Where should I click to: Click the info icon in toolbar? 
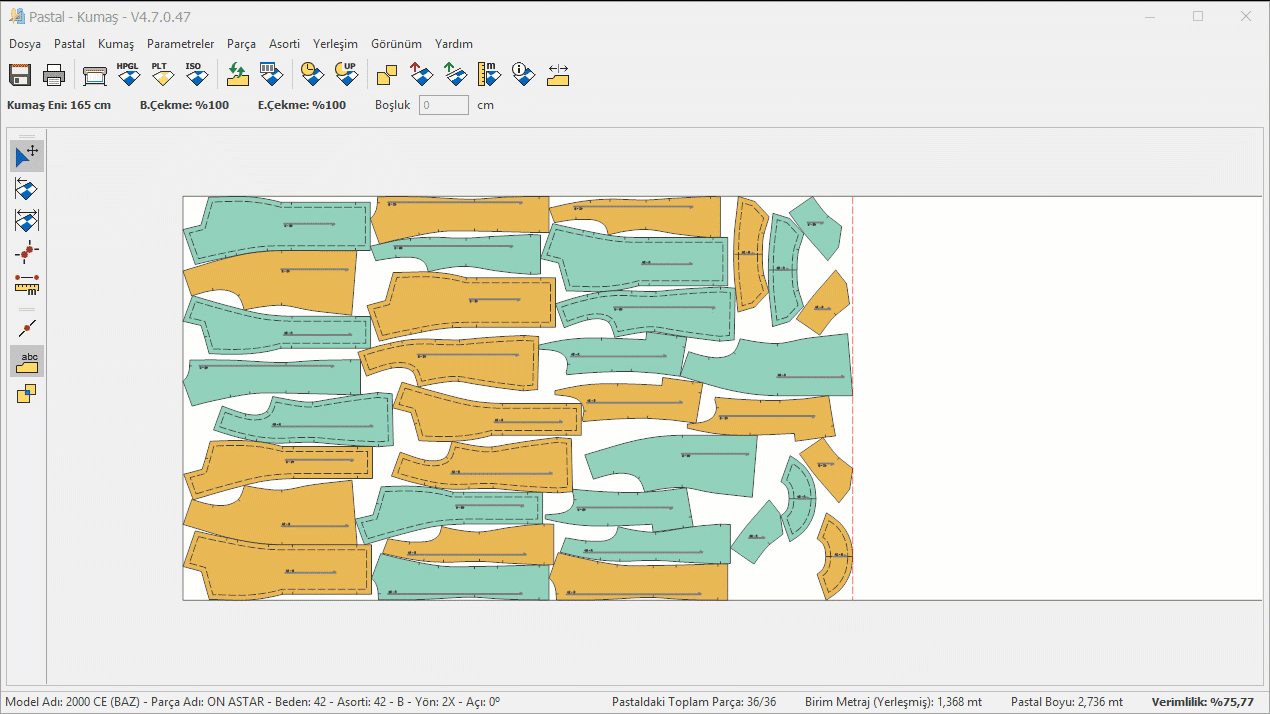point(523,74)
